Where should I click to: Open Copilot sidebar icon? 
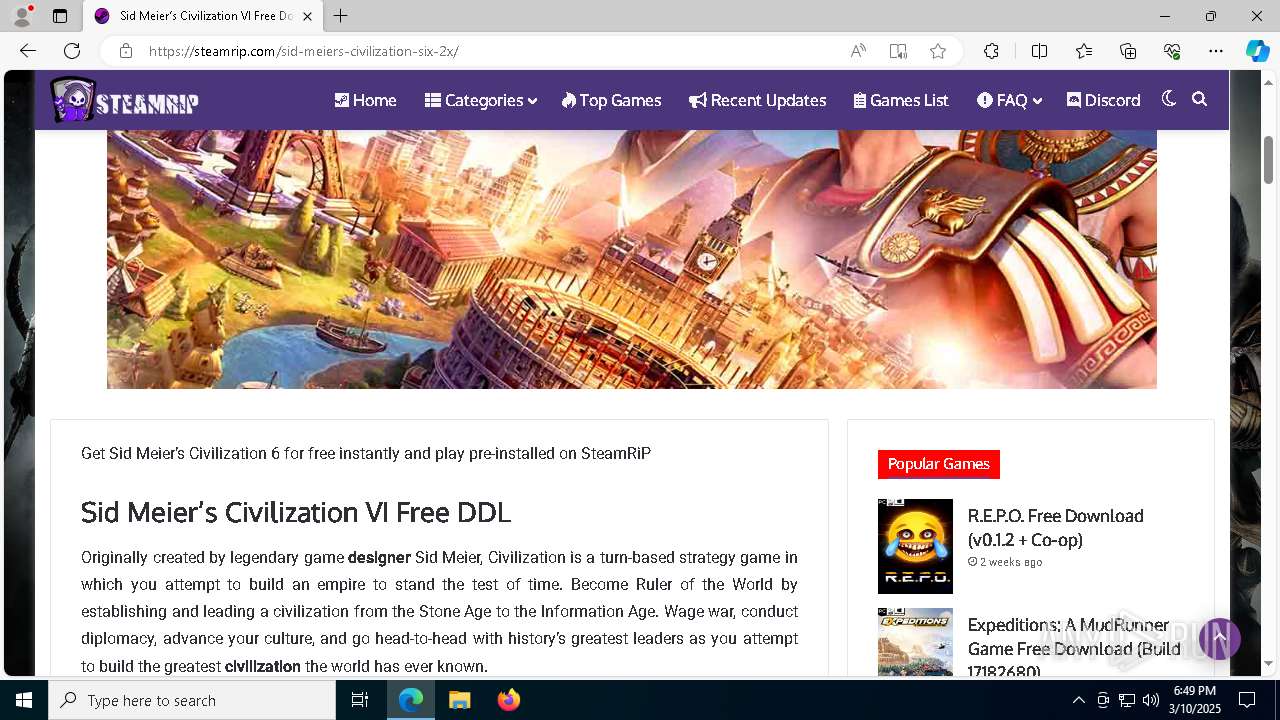coord(1257,51)
